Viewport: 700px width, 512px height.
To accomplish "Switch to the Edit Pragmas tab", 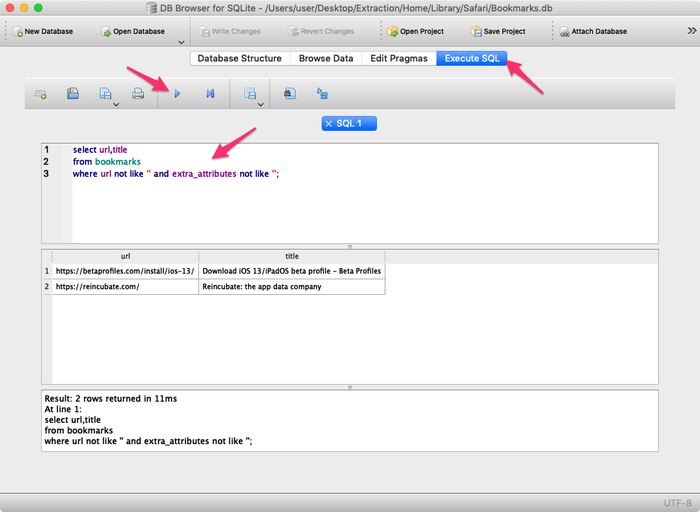I will point(399,58).
